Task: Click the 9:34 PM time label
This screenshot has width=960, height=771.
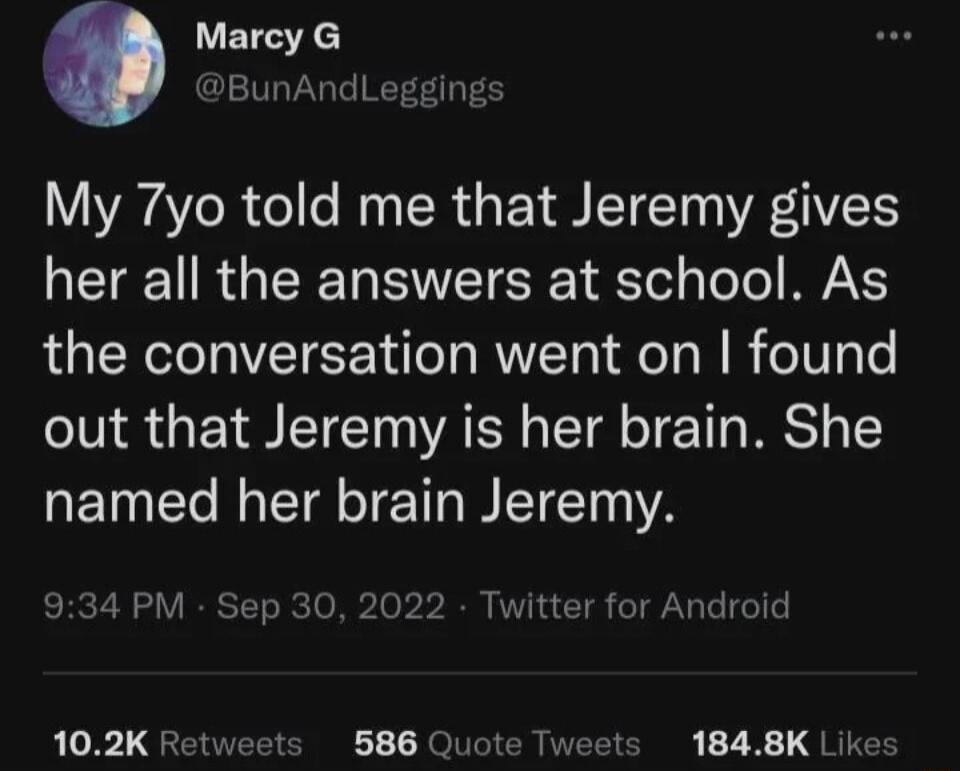Action: point(108,604)
